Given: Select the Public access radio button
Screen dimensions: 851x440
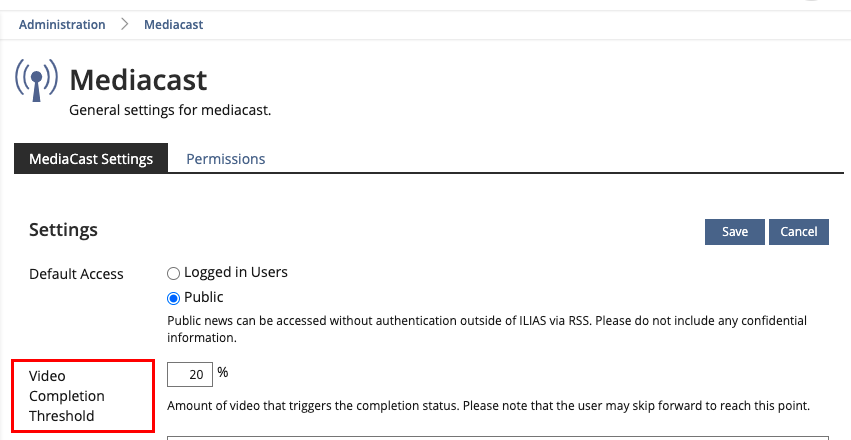Looking at the screenshot, I should [174, 298].
